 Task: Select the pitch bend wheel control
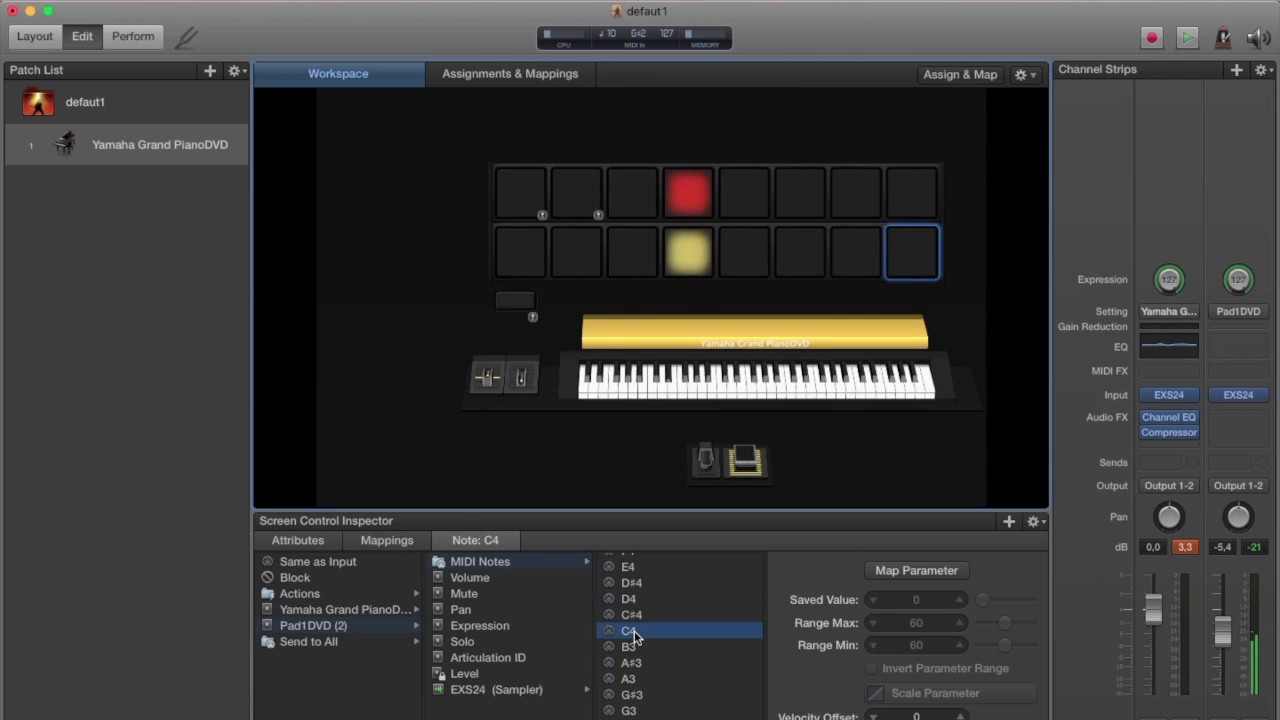[487, 377]
